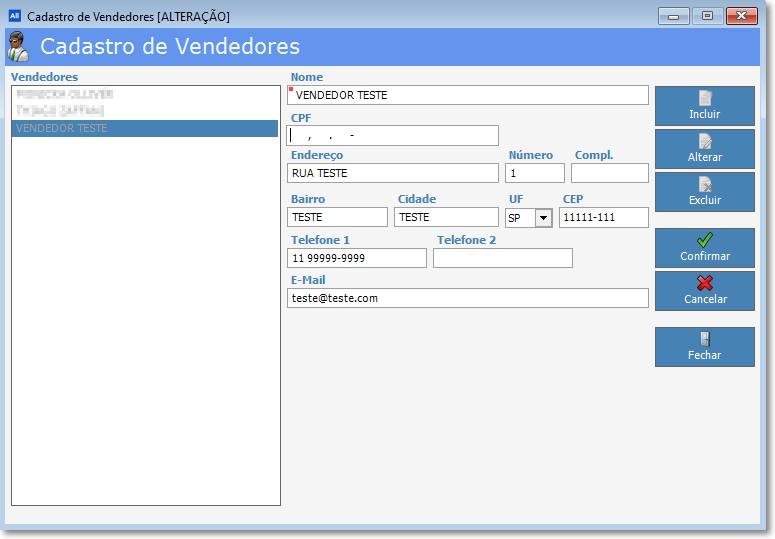Edit the E-Mail field
The width and height of the screenshot is (775, 539).
click(468, 298)
